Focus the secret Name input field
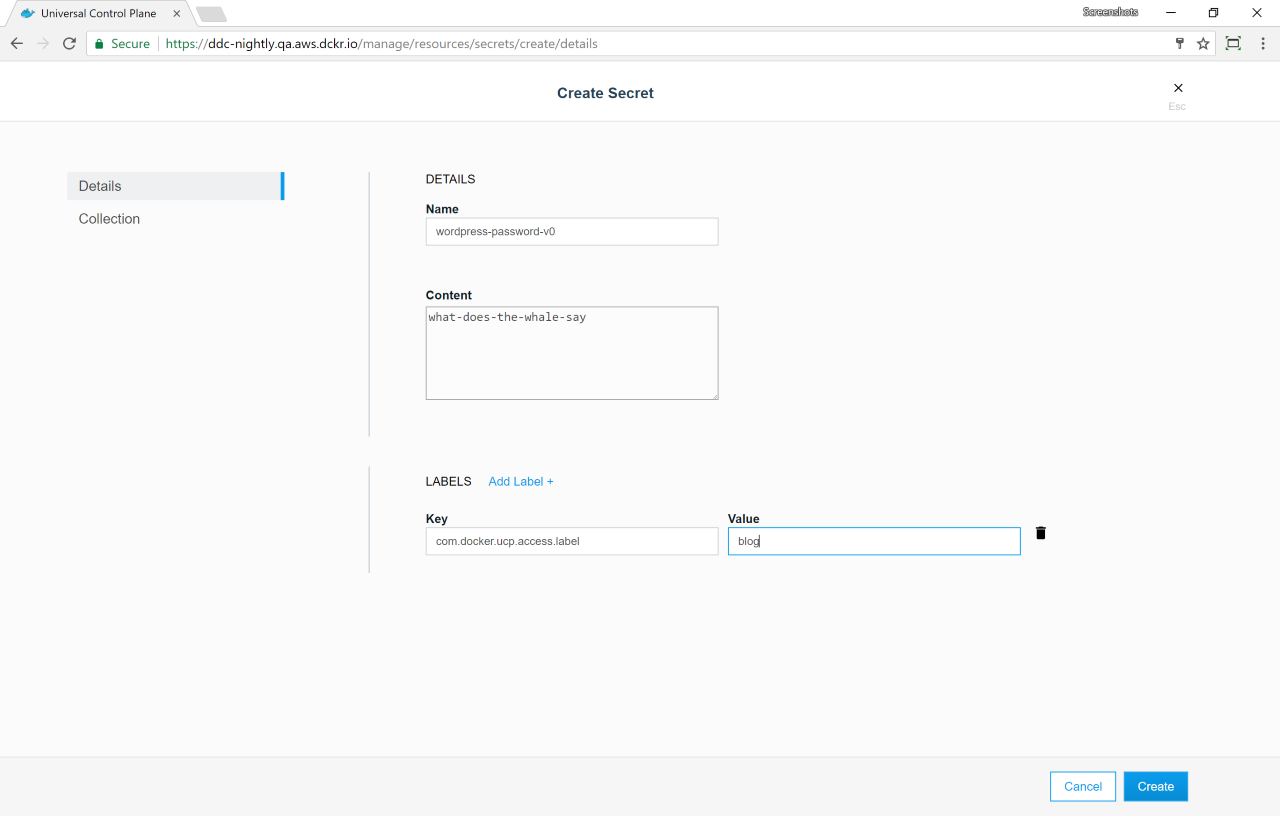The width and height of the screenshot is (1280, 816). (571, 232)
